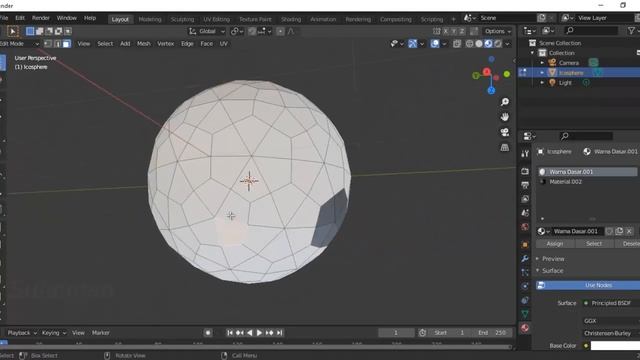Open Tool properties tab icon
Image resolution: width=640 pixels, height=360 pixels.
tap(525, 153)
